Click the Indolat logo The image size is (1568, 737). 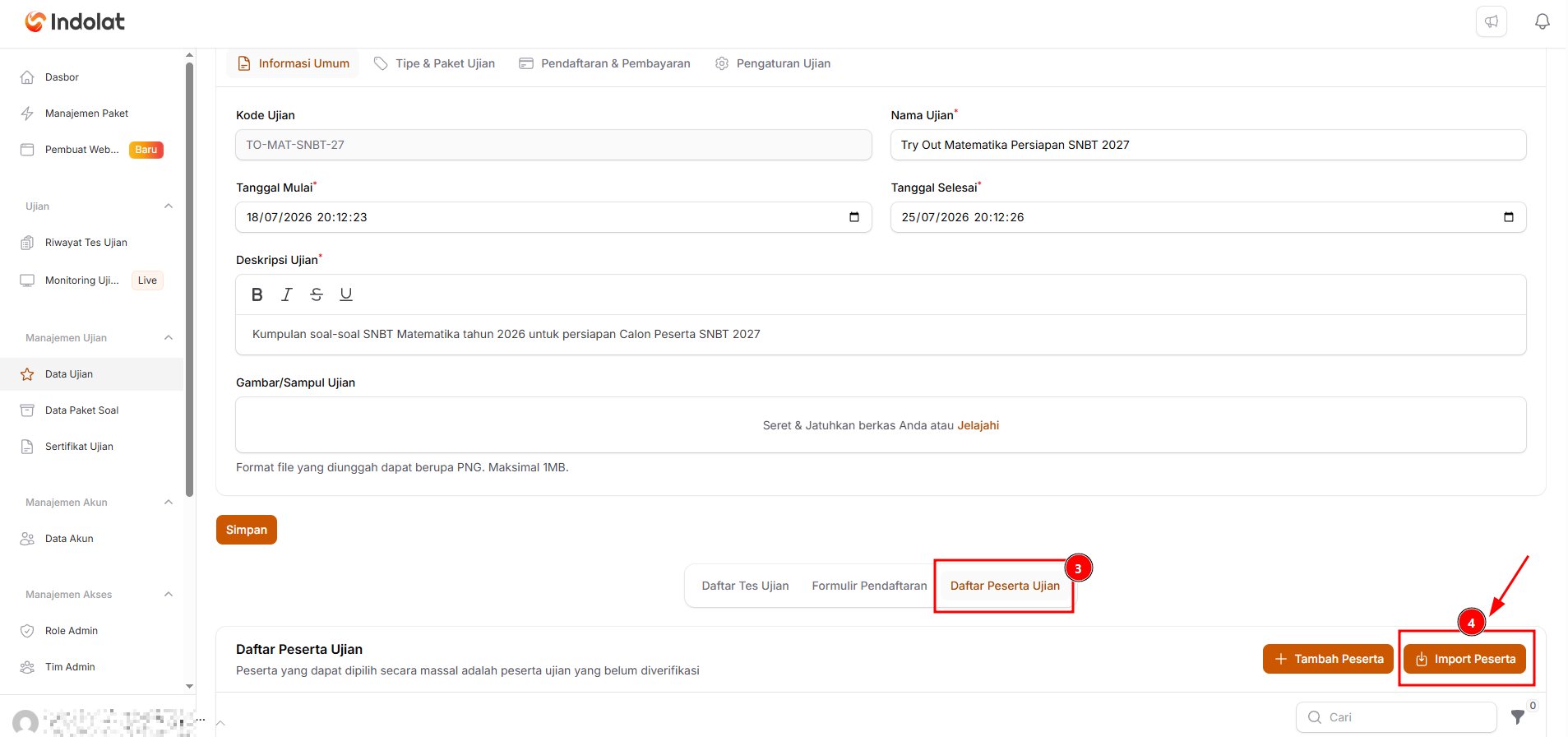[x=75, y=21]
